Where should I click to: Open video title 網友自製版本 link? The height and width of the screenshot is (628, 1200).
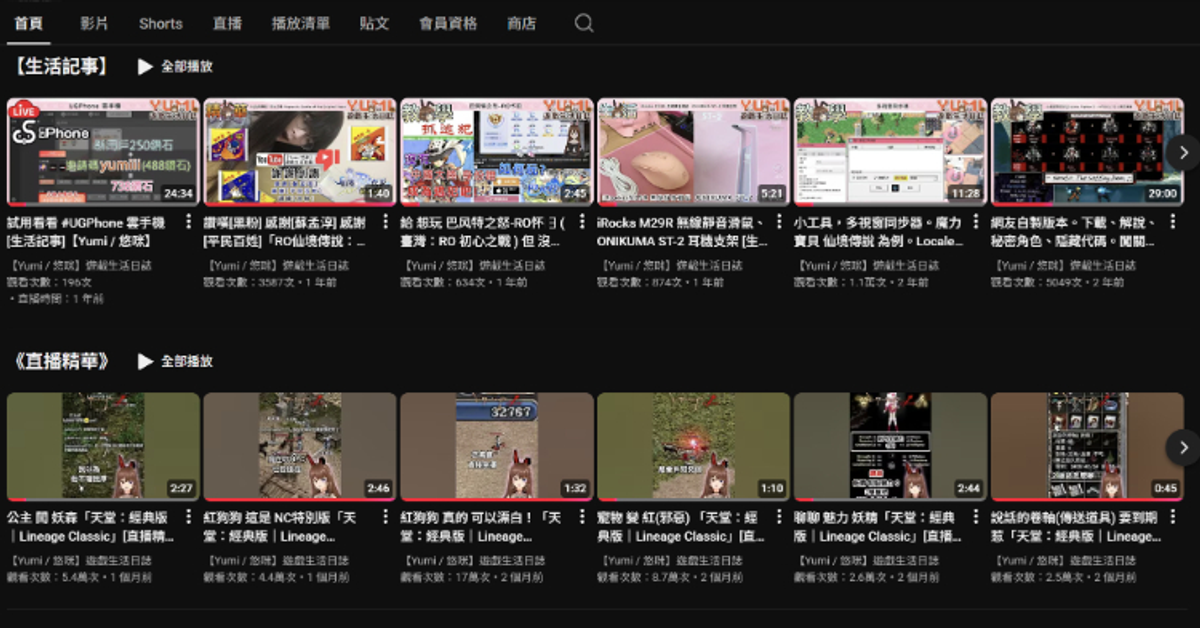pos(1075,231)
